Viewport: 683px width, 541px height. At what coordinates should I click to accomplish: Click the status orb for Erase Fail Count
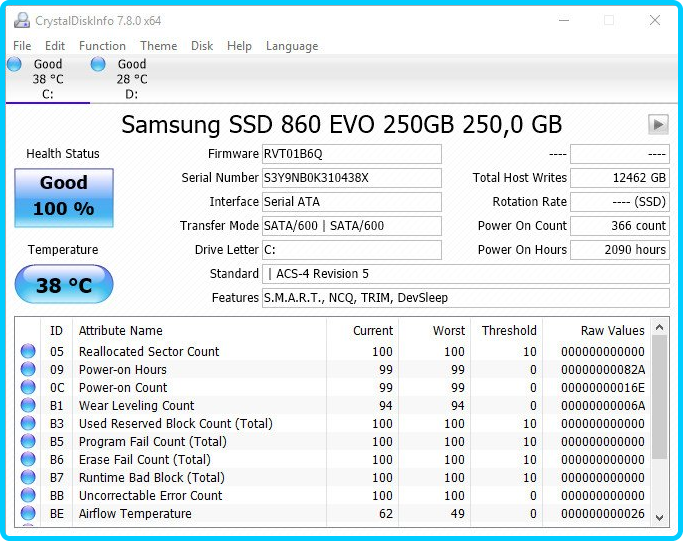point(28,459)
